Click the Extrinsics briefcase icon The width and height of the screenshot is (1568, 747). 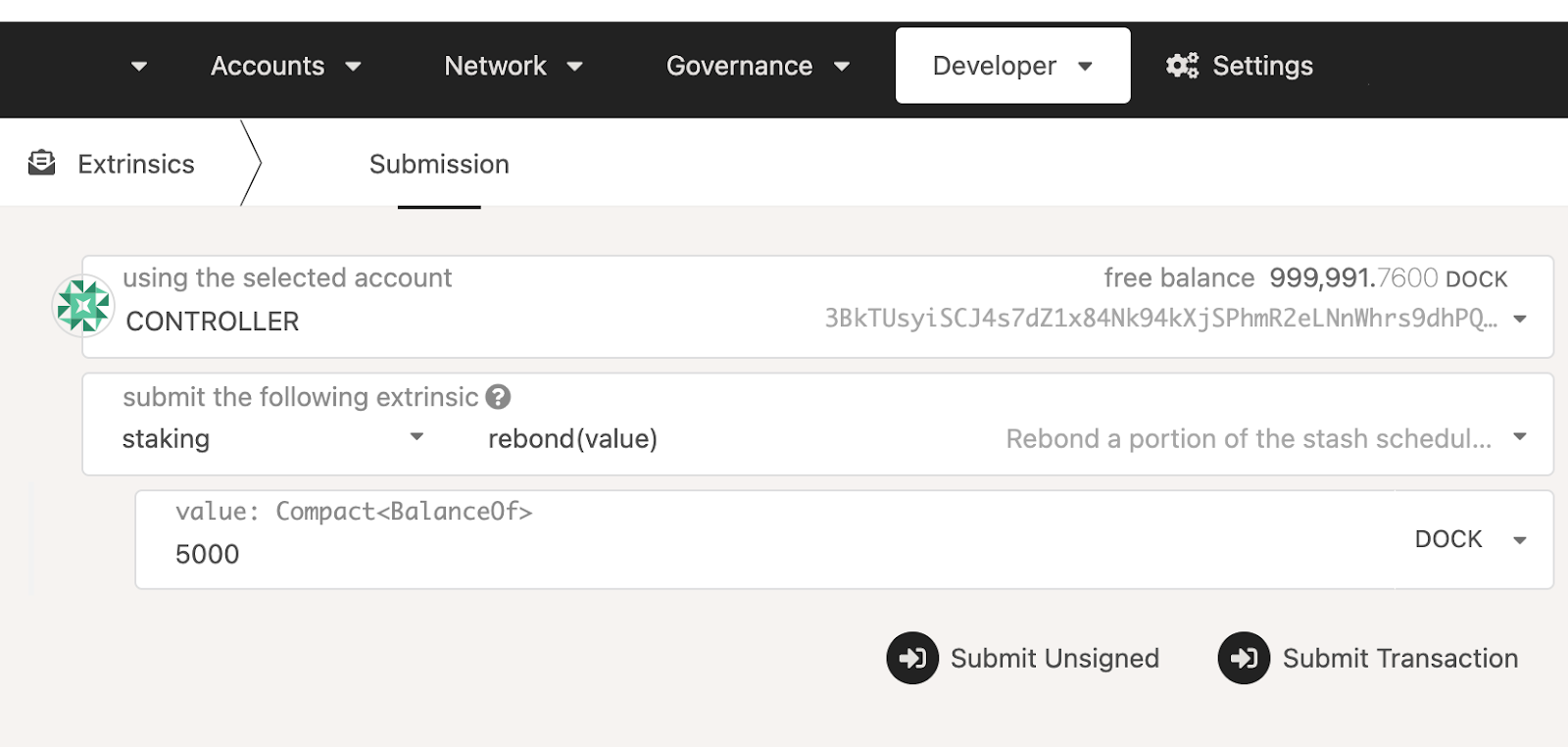point(42,163)
